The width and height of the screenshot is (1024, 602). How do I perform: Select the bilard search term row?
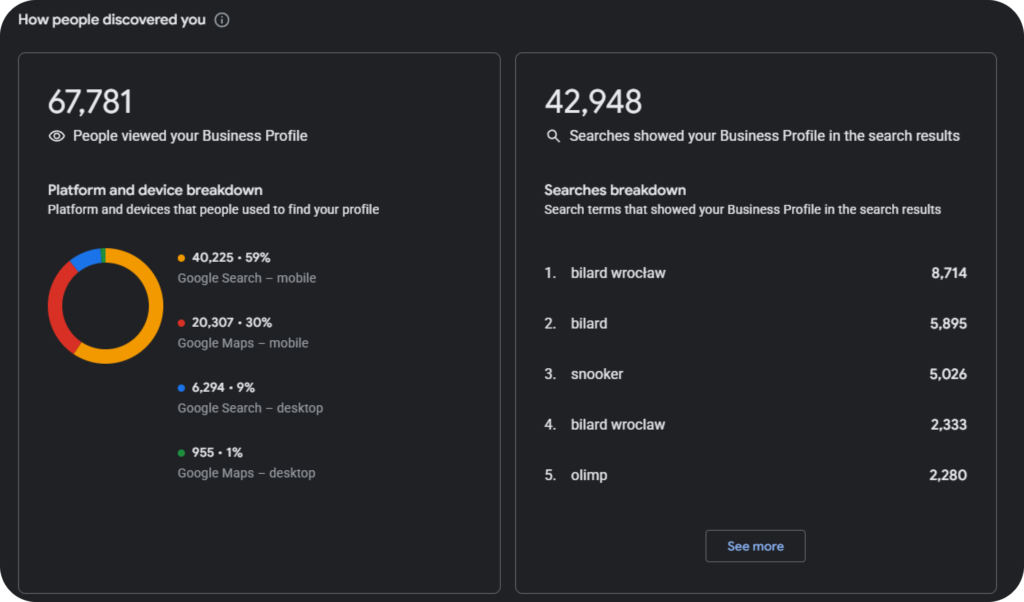point(756,323)
